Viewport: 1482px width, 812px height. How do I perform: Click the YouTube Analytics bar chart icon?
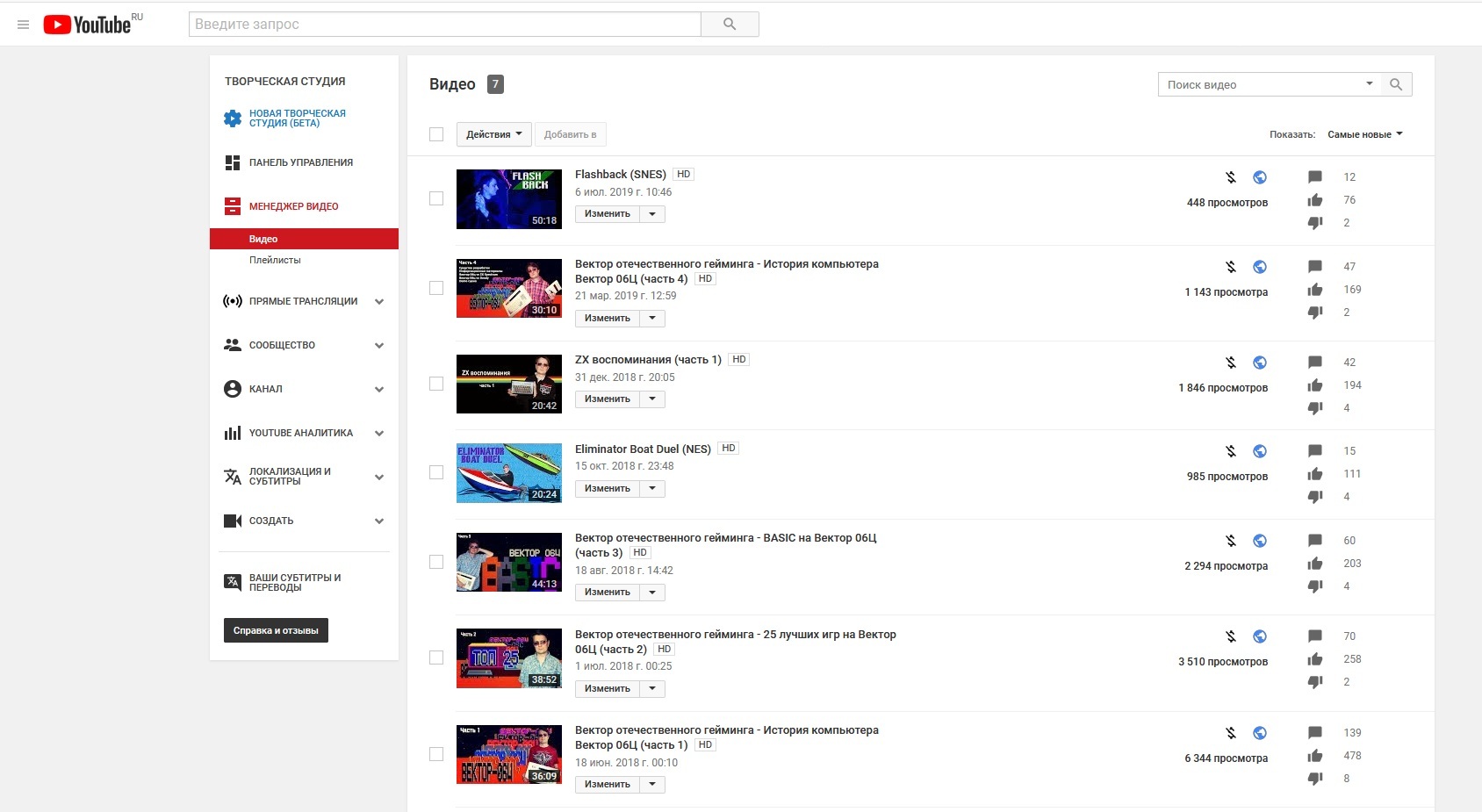233,433
